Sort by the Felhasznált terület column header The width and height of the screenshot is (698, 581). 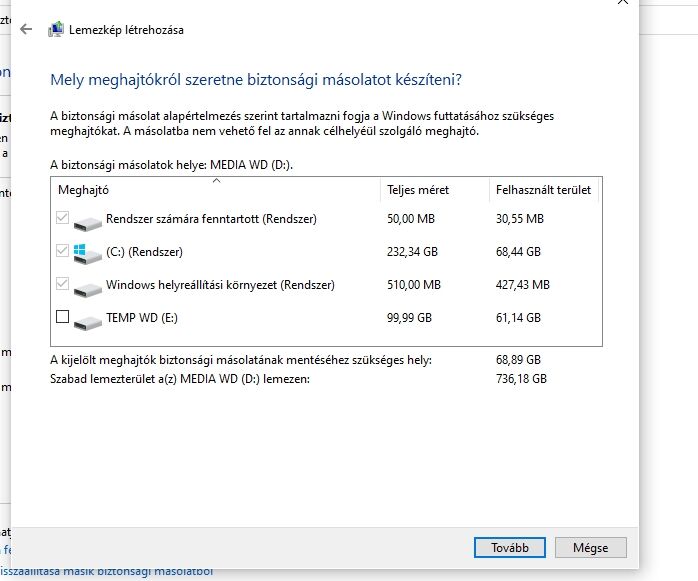point(544,190)
